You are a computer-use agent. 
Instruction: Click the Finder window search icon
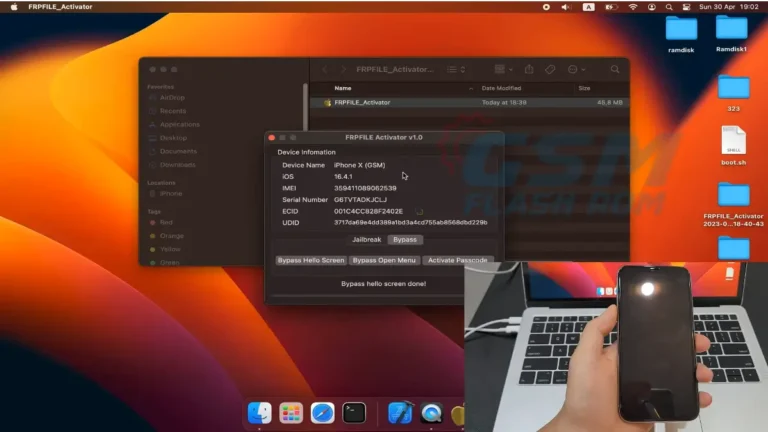point(615,70)
